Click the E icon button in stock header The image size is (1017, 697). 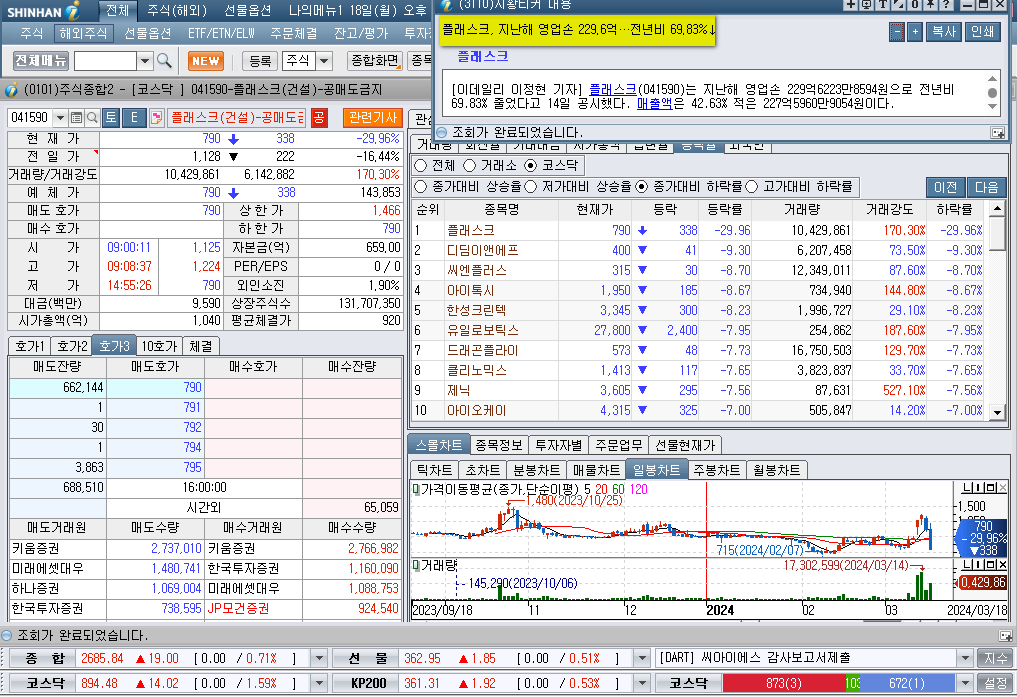point(134,117)
